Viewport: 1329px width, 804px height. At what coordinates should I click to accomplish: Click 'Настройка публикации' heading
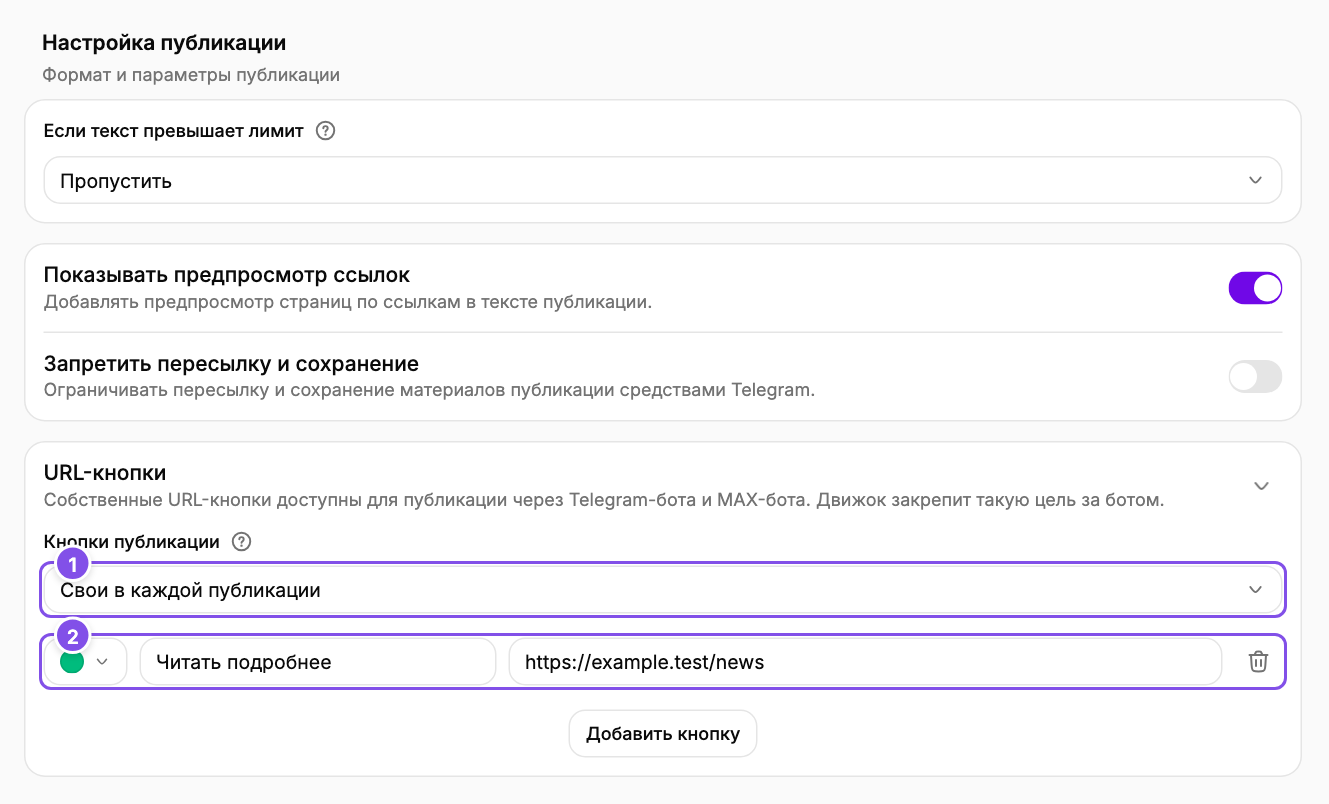165,43
